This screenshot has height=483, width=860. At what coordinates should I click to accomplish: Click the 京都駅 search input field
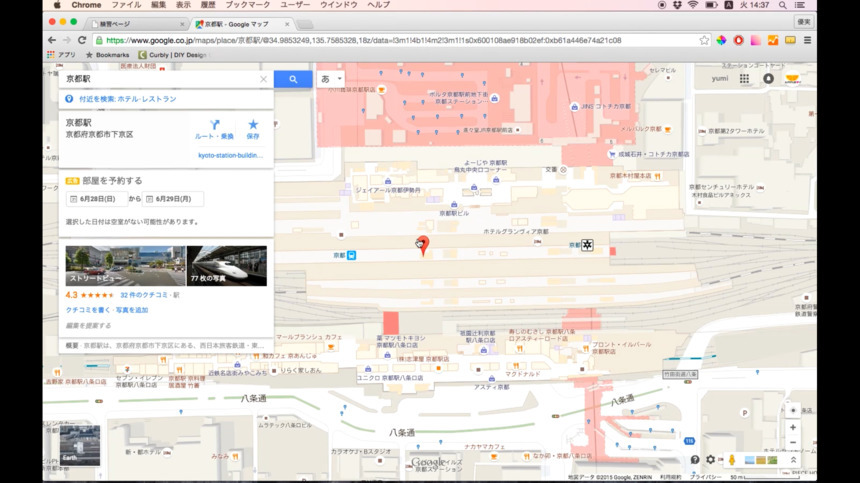click(161, 79)
